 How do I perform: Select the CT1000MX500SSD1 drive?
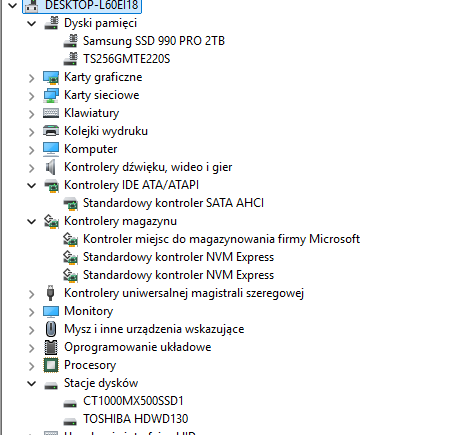coord(133,401)
